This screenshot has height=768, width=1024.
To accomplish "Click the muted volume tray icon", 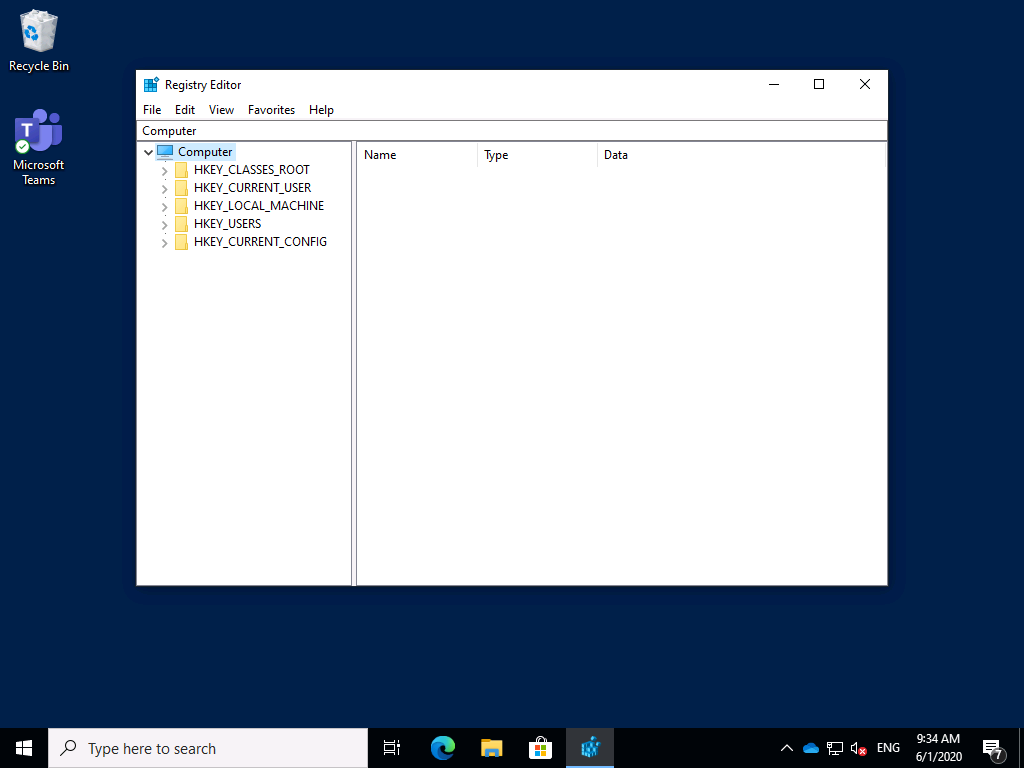I will click(x=858, y=748).
